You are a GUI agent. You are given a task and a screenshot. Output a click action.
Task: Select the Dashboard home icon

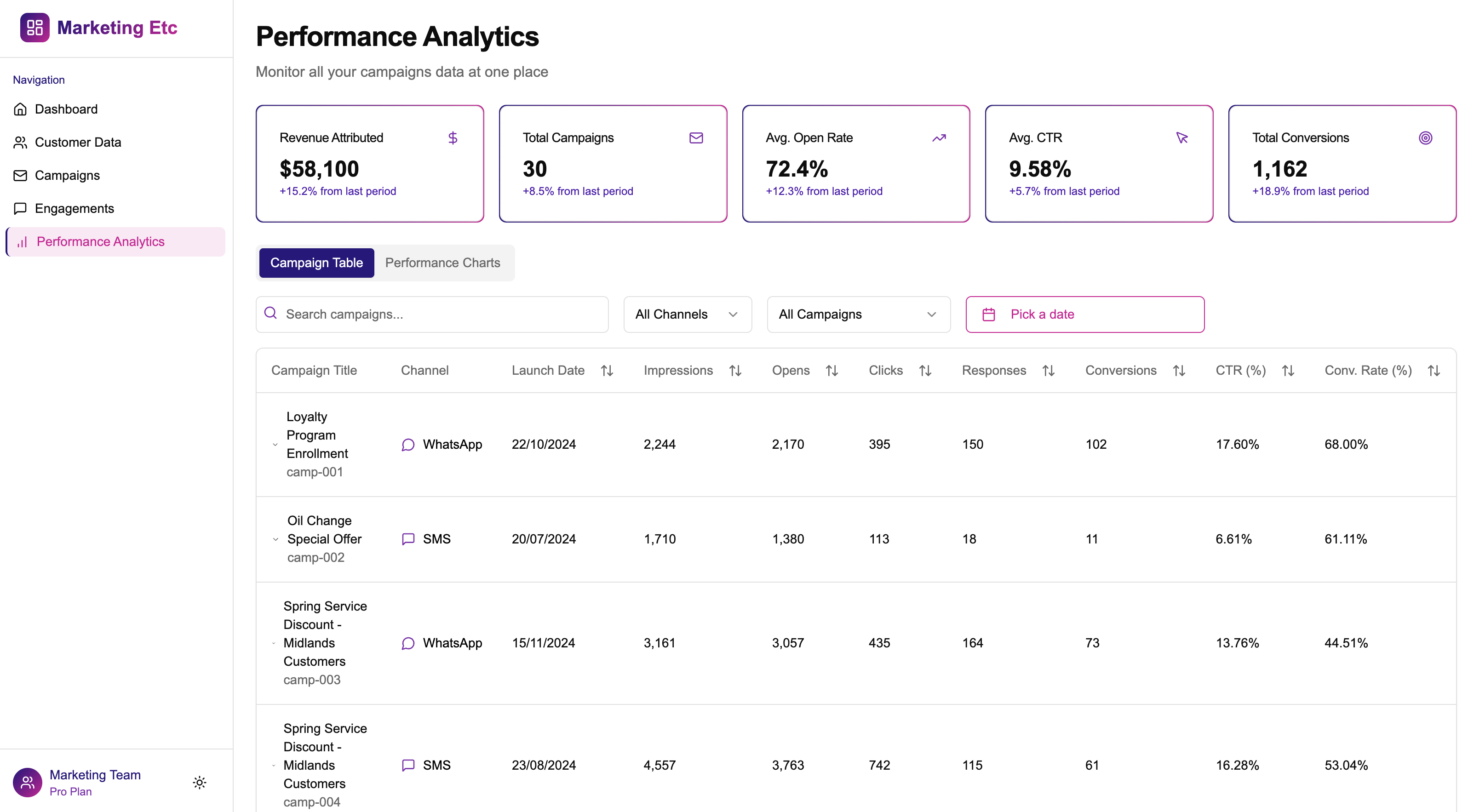[x=21, y=109]
